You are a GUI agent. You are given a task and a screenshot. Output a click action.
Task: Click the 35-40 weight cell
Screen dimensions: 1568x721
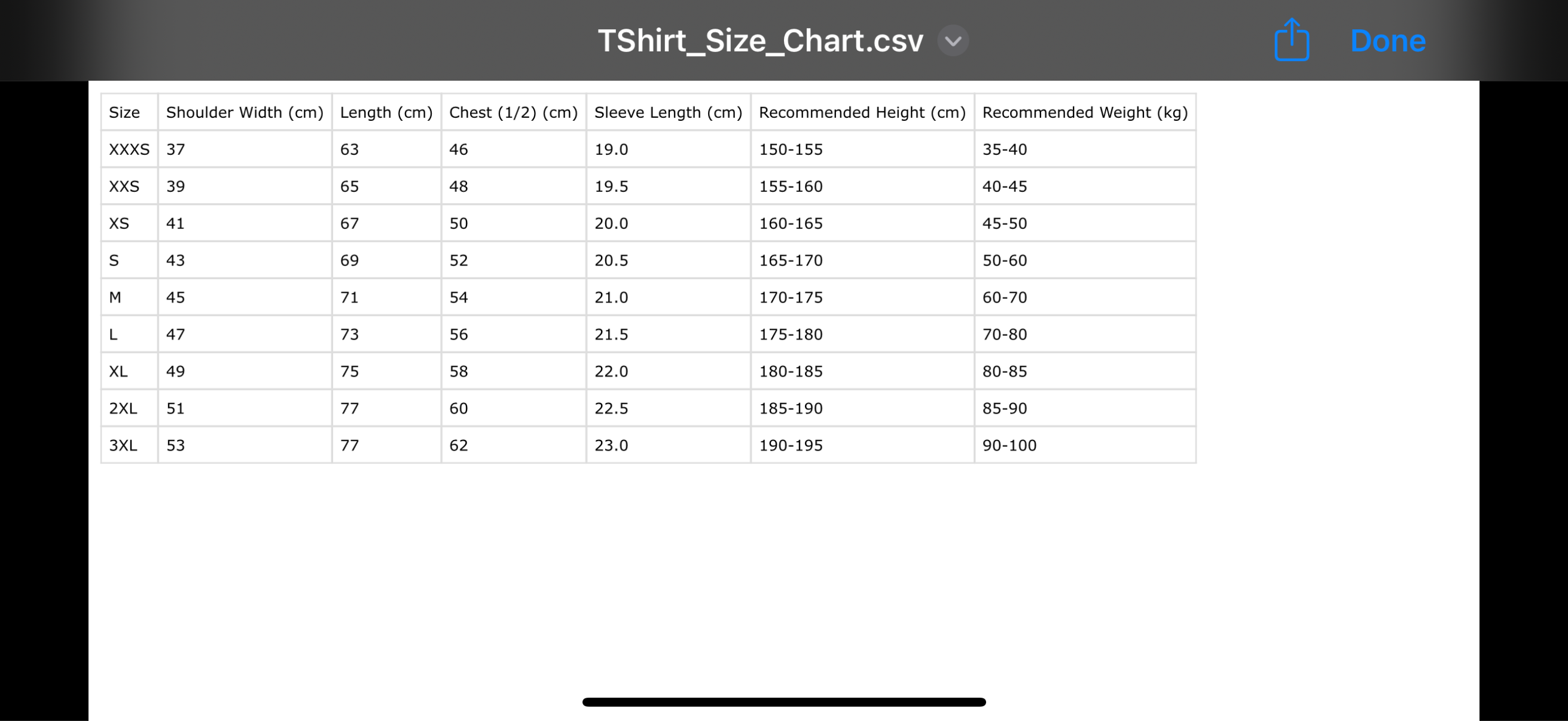coord(1004,149)
